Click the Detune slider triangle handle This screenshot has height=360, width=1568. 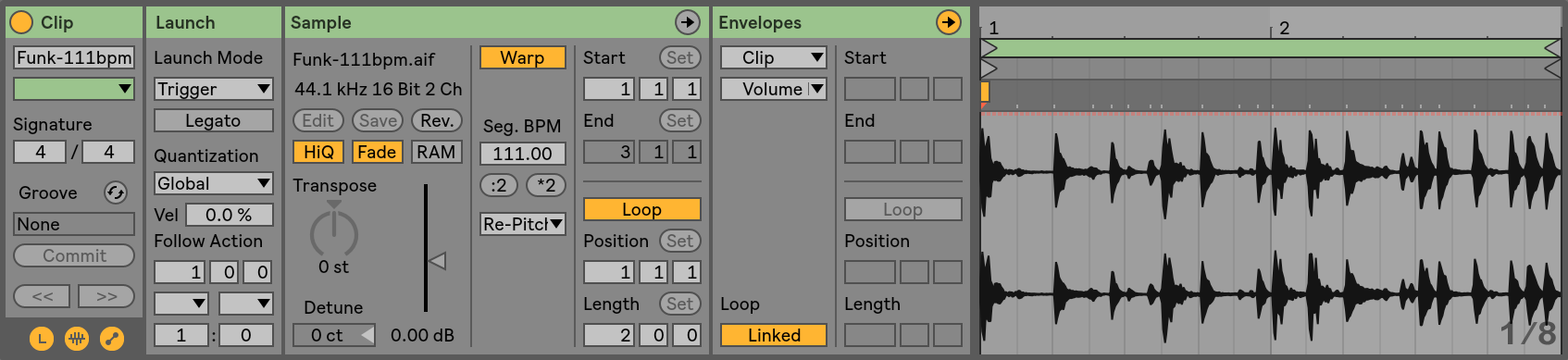367,335
